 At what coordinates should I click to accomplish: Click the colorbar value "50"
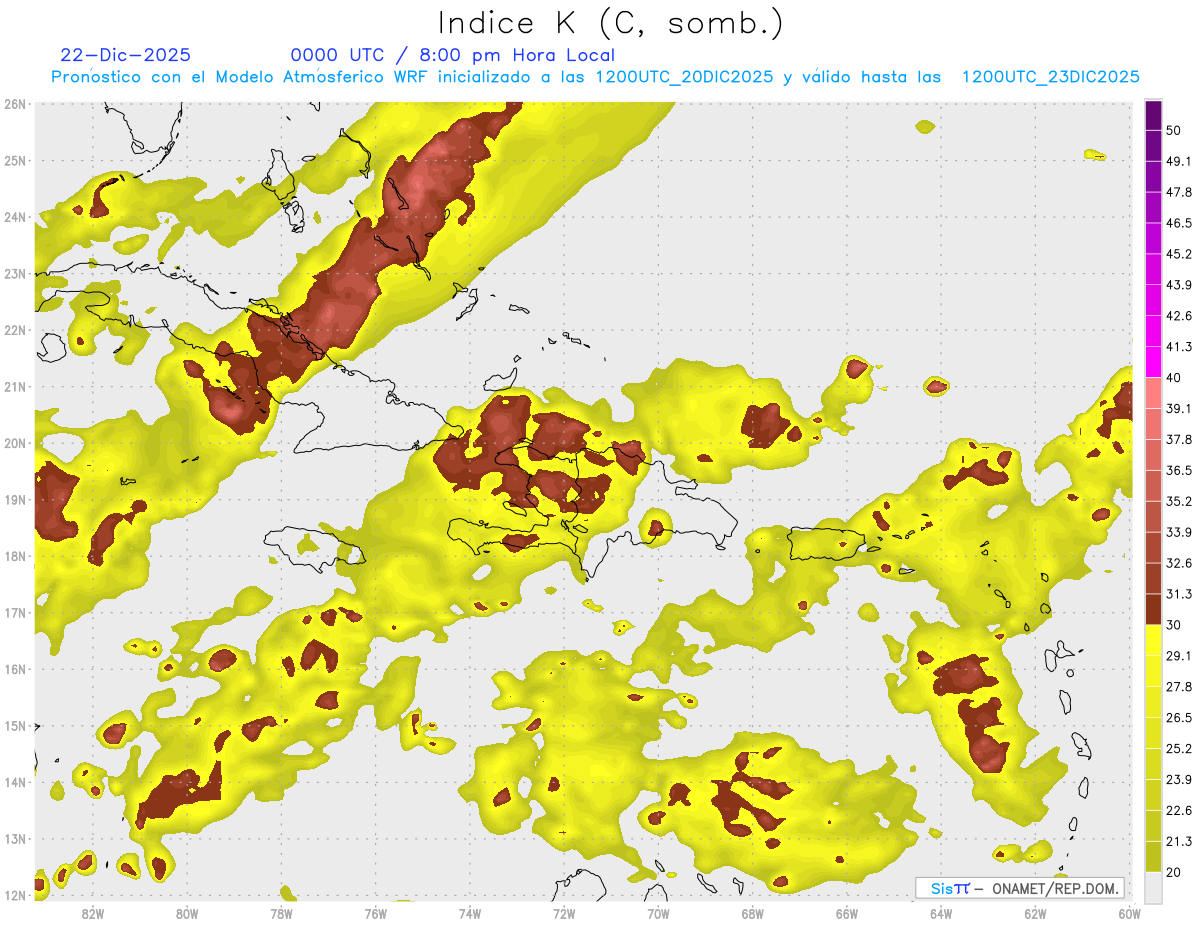point(1175,131)
